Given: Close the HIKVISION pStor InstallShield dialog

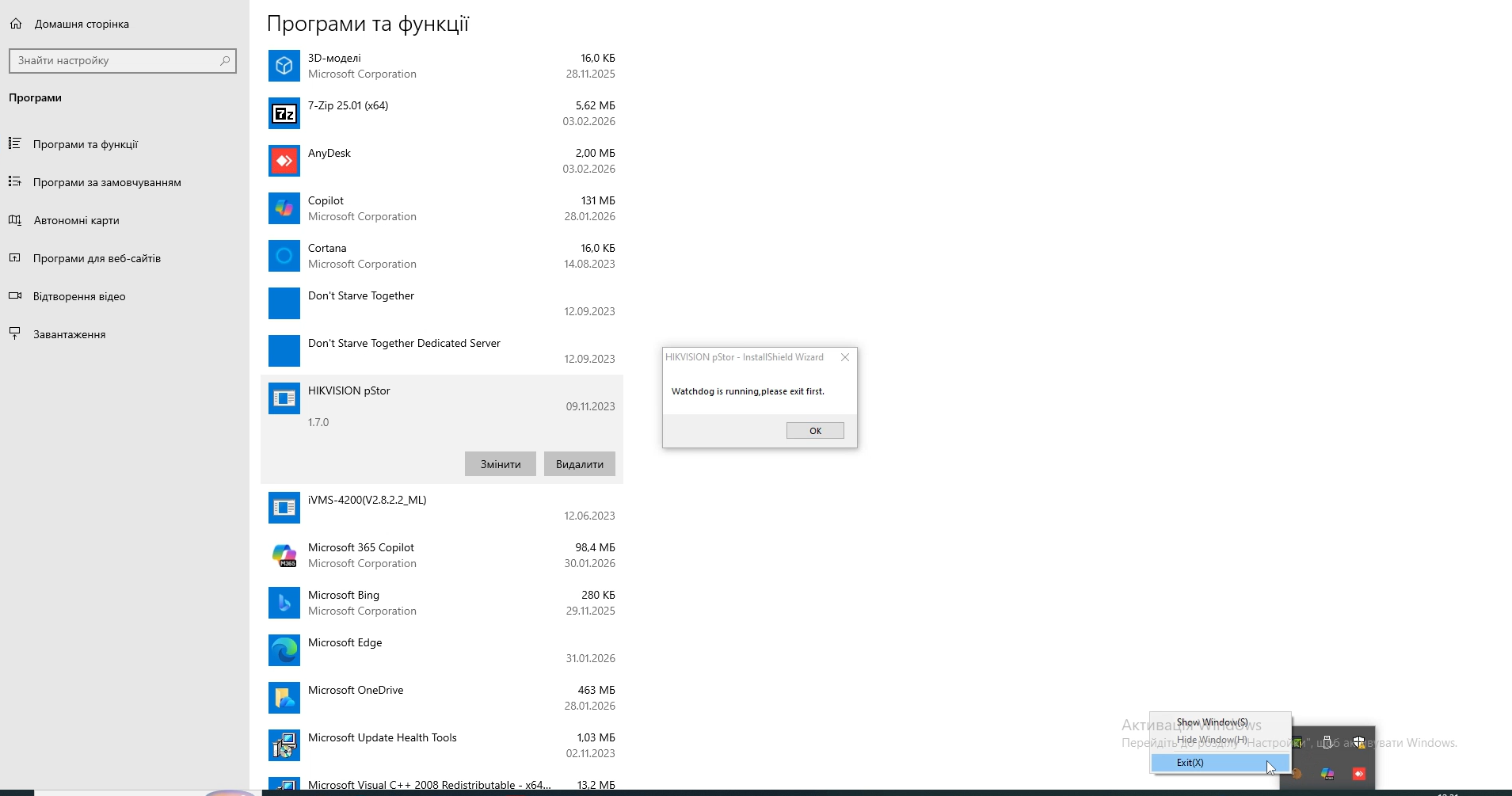Looking at the screenshot, I should pyautogui.click(x=845, y=357).
